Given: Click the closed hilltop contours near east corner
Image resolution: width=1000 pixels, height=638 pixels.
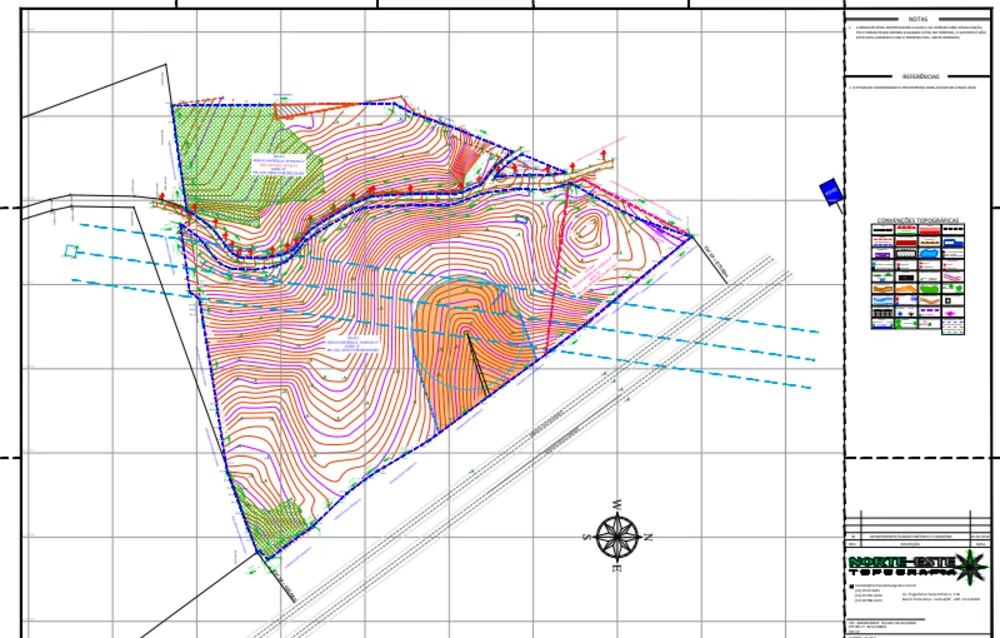Looking at the screenshot, I should point(587,231).
